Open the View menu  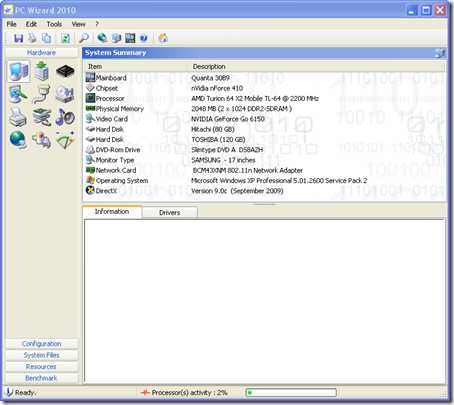[78, 24]
